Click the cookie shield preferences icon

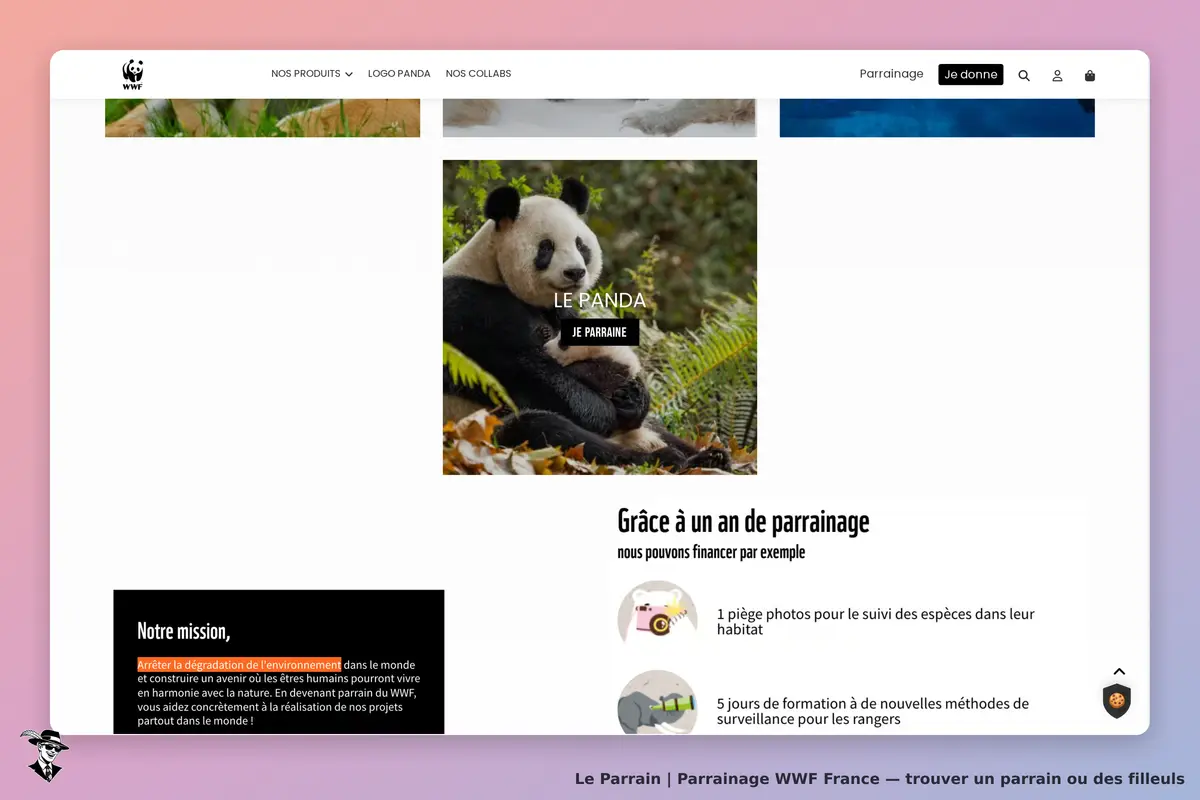(x=1117, y=701)
